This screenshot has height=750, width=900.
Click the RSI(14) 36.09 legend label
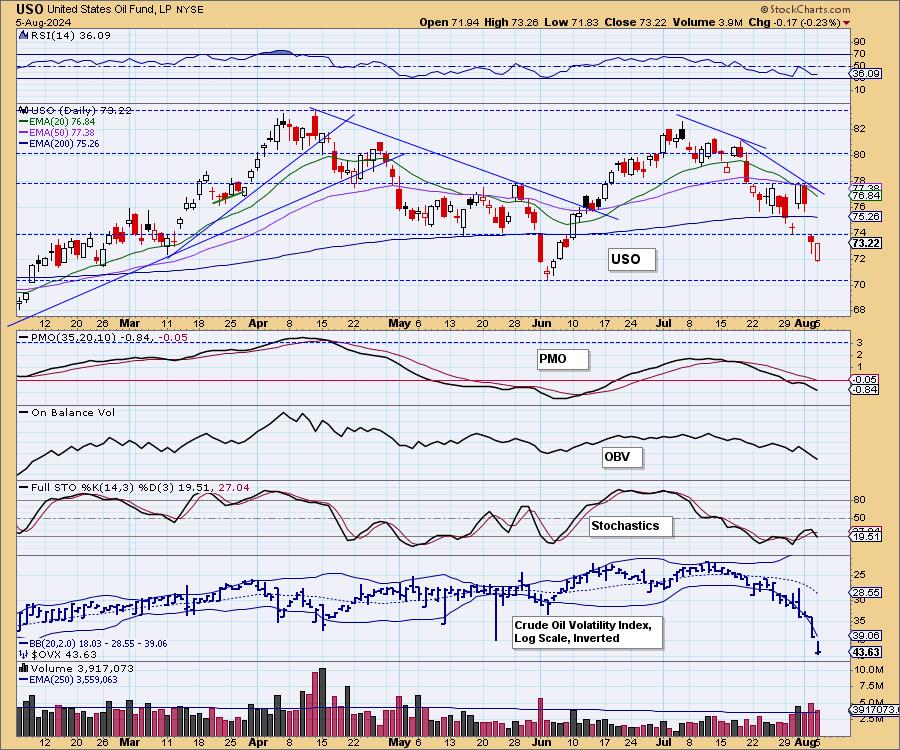70,35
